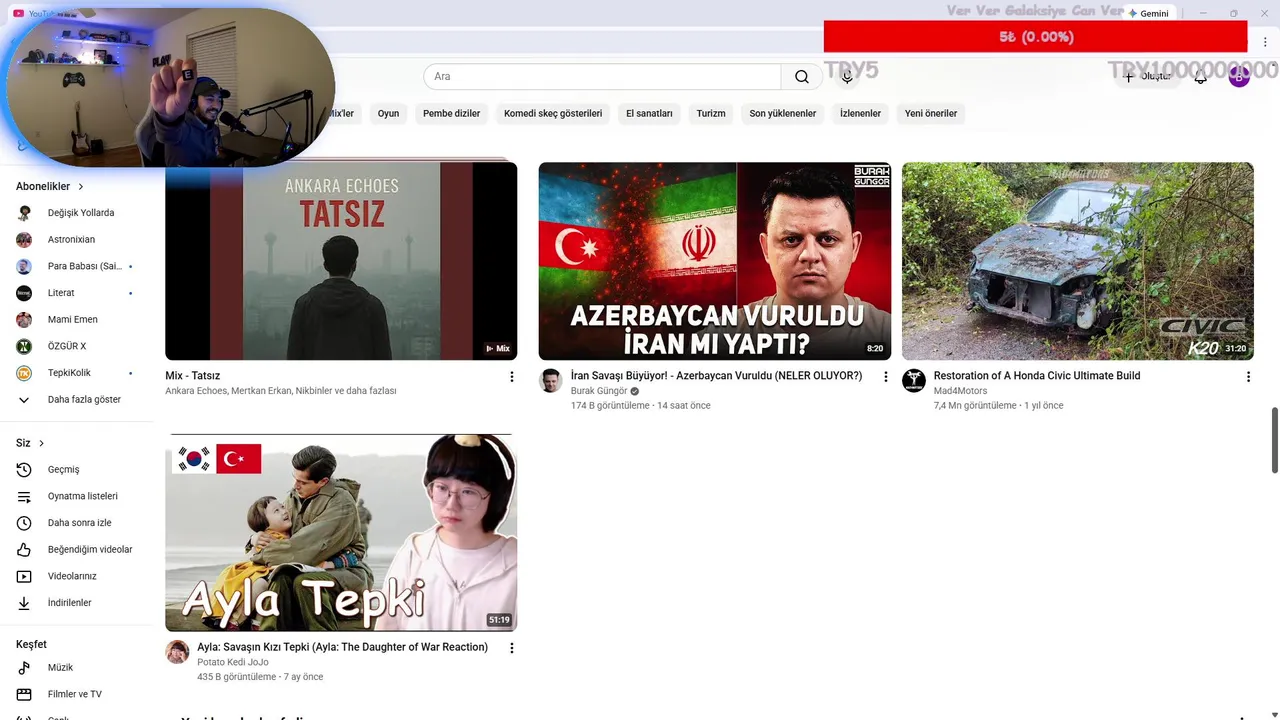Screen dimensions: 1280x720
Task: Open browser three-dot menu
Action: coord(1265,42)
